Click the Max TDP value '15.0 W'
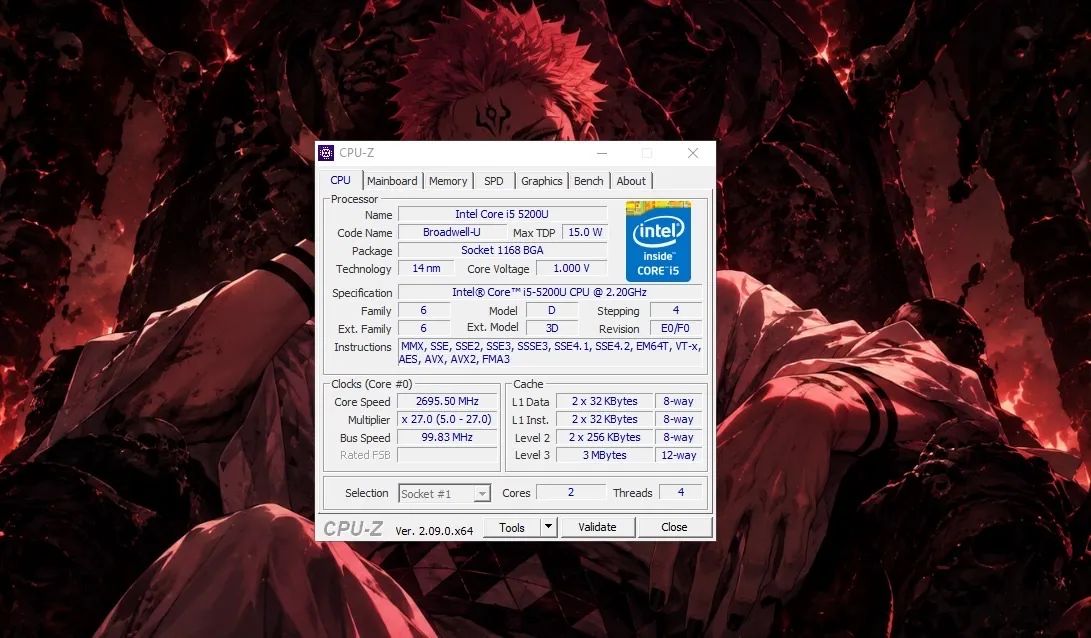This screenshot has width=1091, height=638. coord(585,232)
